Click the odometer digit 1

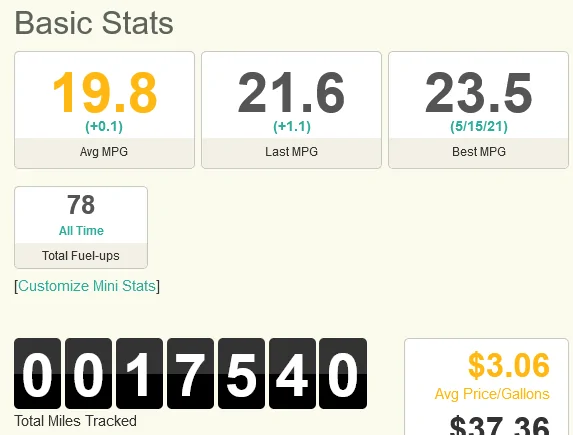(140, 374)
